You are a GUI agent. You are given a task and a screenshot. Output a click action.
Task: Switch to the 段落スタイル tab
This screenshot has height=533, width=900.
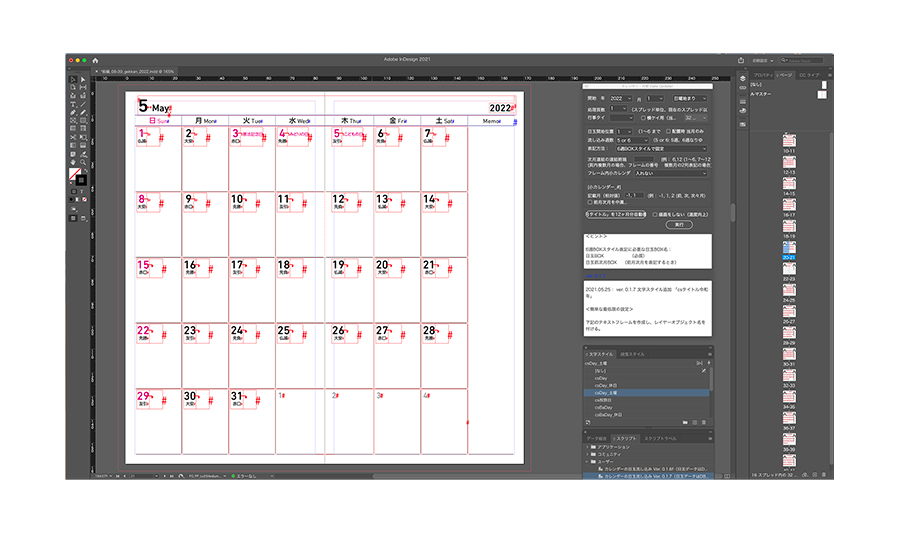pyautogui.click(x=633, y=355)
